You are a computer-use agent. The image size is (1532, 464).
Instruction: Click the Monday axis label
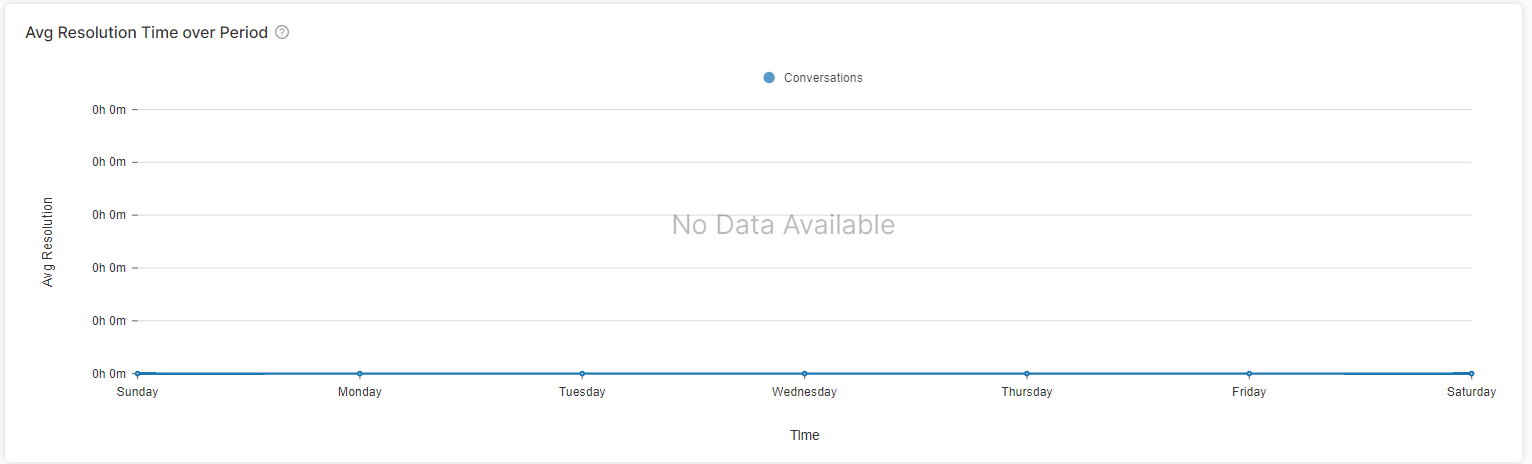tap(360, 392)
